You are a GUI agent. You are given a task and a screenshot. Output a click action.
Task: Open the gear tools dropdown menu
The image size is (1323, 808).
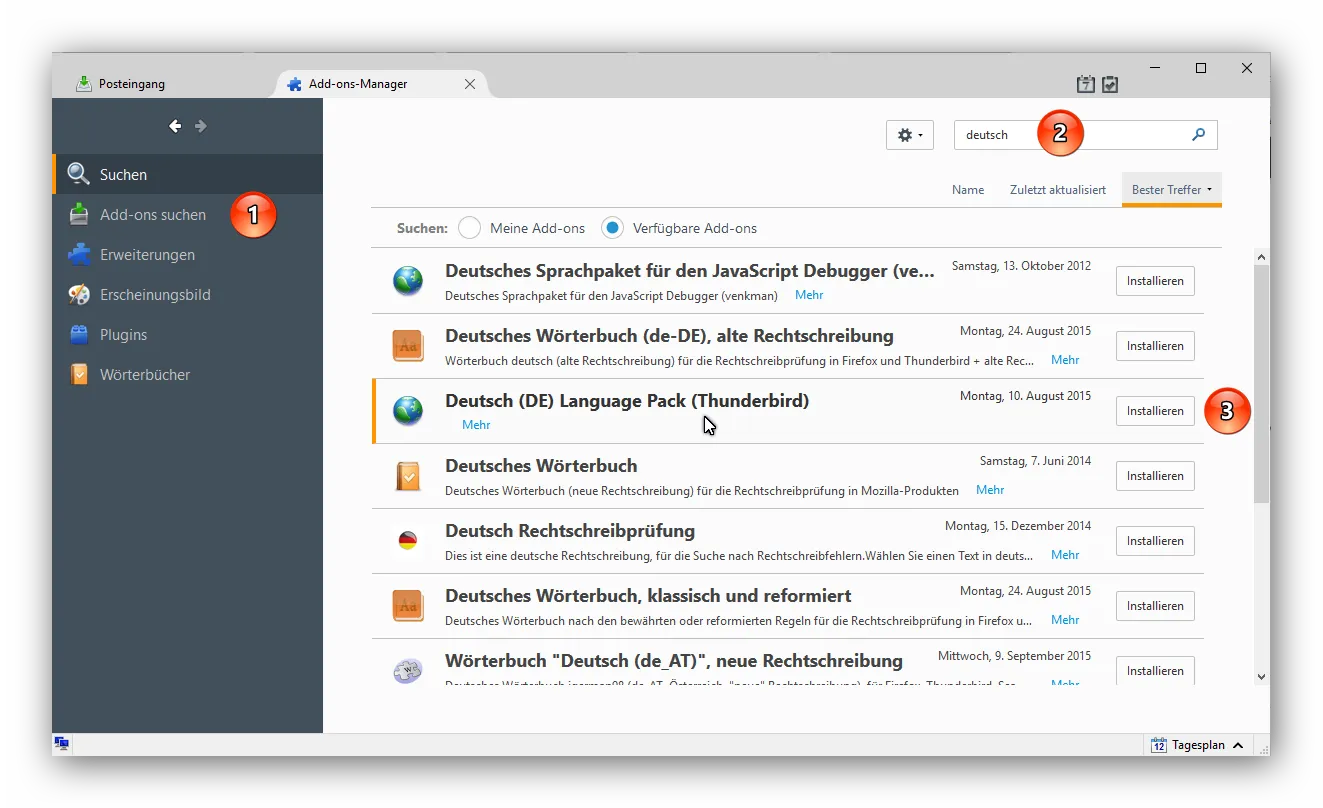(909, 135)
